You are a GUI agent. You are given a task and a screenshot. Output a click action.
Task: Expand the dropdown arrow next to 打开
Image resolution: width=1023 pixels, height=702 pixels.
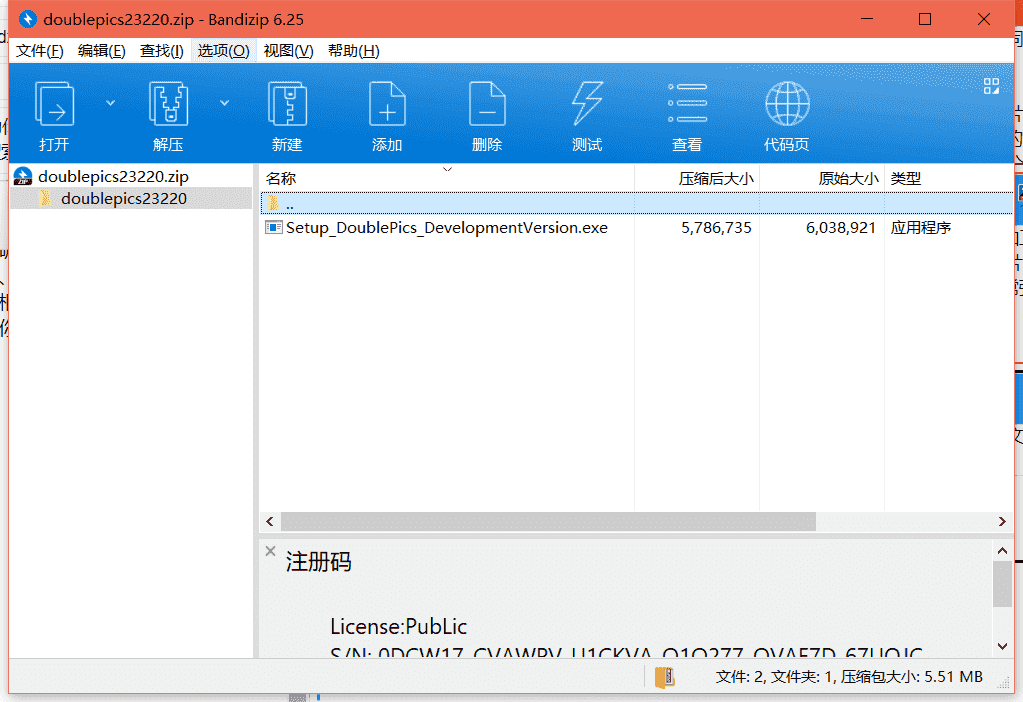pos(110,103)
